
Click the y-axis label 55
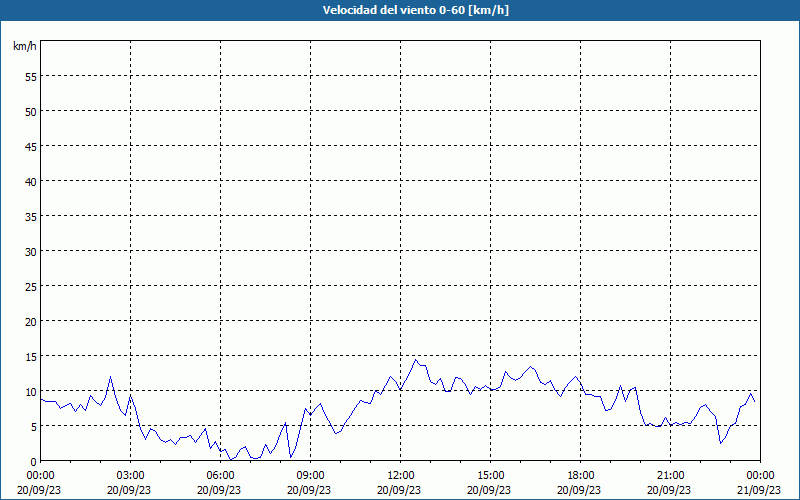[31, 77]
